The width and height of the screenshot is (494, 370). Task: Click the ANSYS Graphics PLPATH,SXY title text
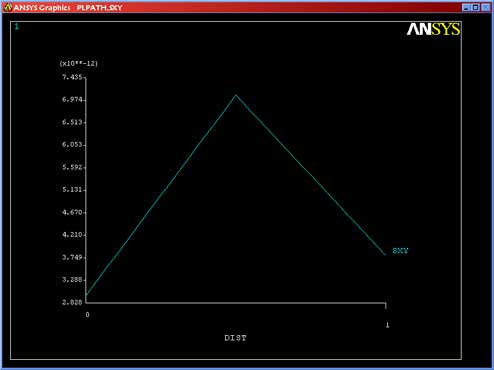(x=68, y=7)
